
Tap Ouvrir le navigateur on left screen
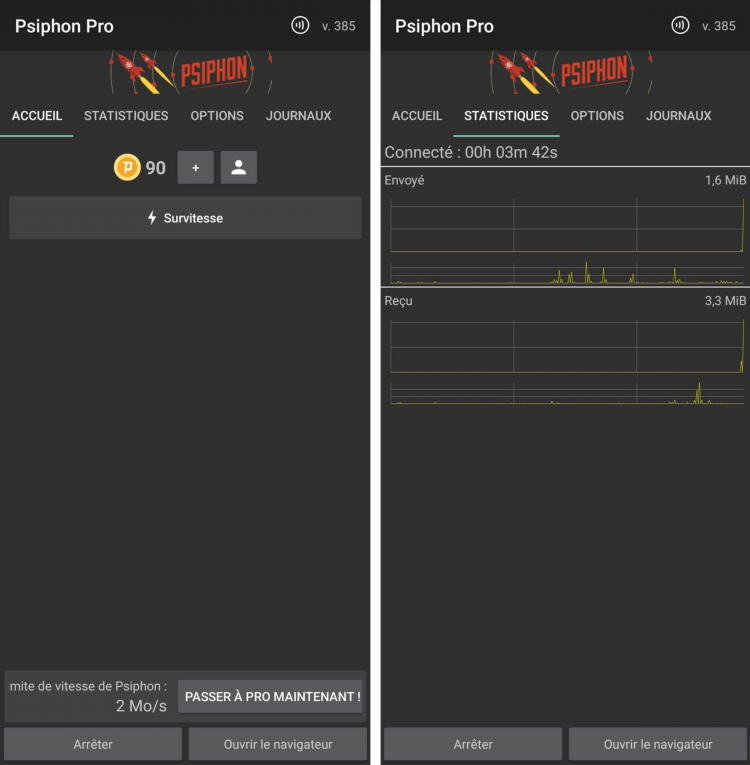[278, 744]
